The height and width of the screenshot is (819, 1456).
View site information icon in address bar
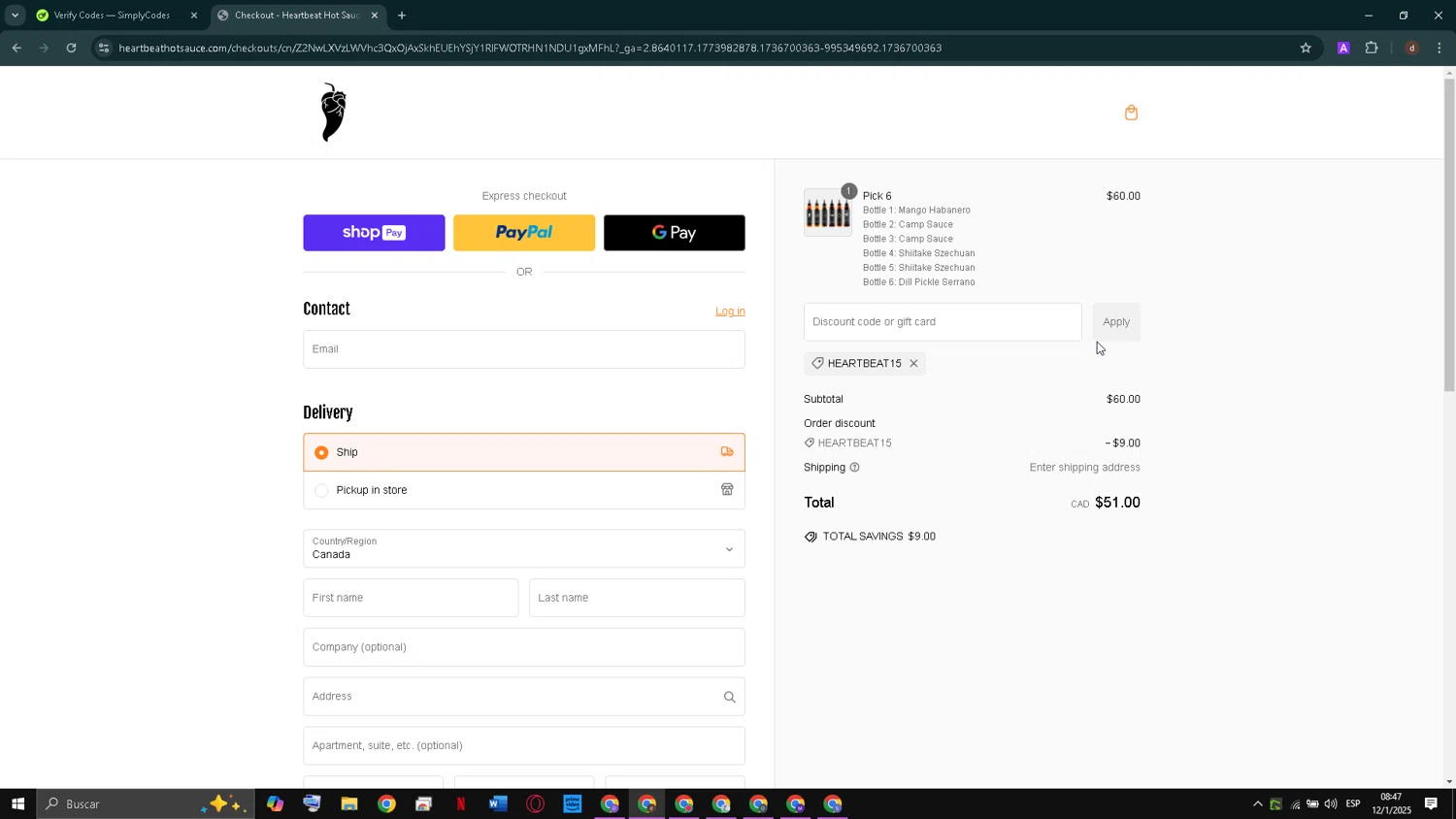[104, 48]
